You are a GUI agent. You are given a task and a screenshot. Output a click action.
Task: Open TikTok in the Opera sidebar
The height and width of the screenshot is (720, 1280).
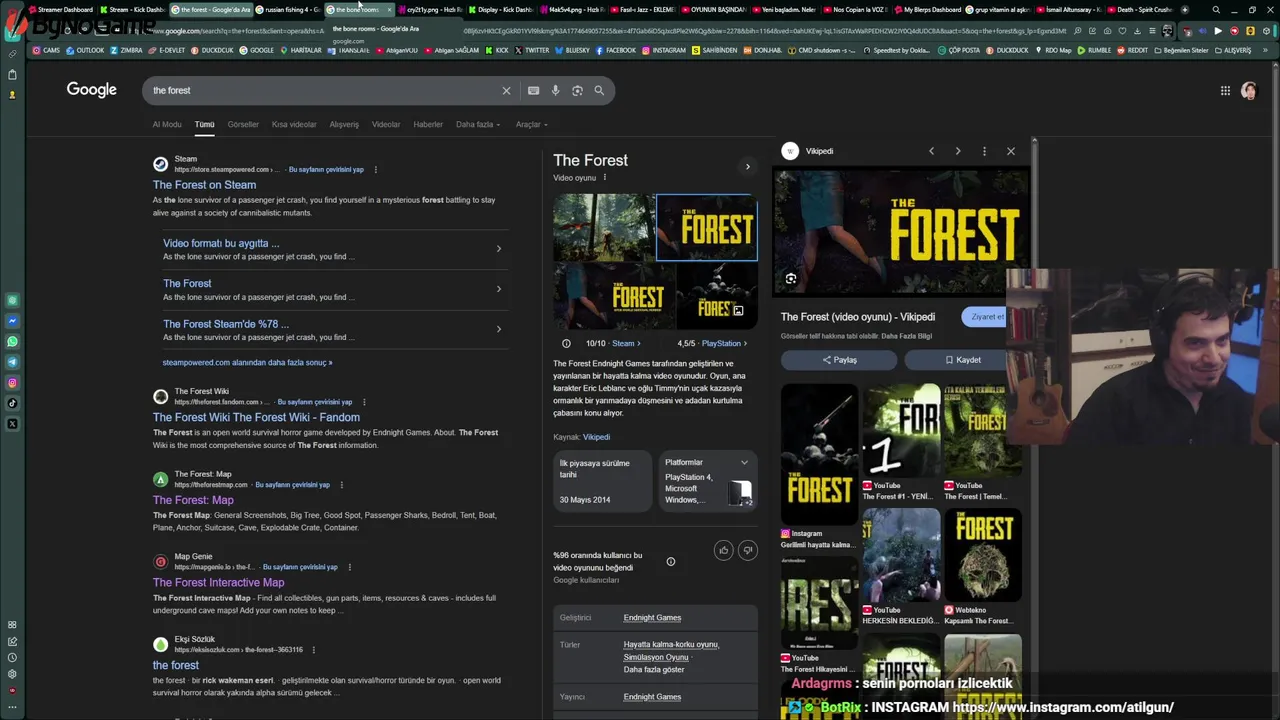(x=12, y=403)
